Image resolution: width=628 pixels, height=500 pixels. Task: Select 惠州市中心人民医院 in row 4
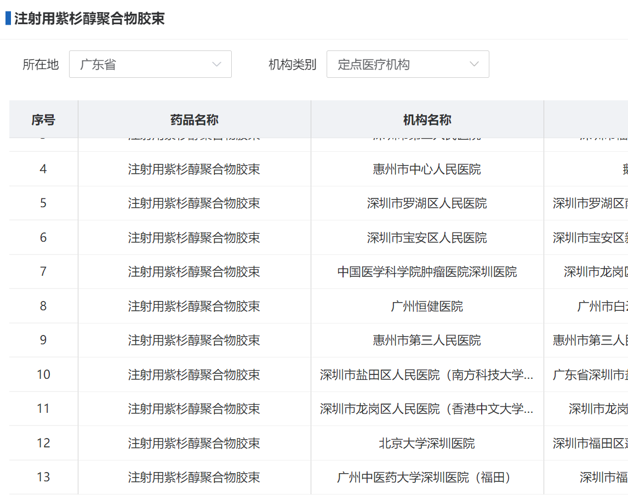point(427,169)
